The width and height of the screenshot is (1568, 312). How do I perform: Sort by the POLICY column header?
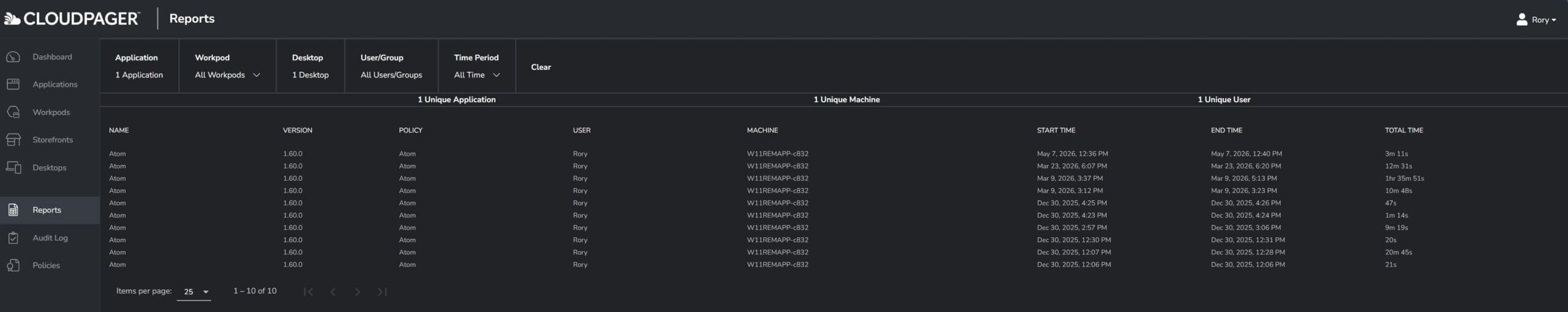410,131
